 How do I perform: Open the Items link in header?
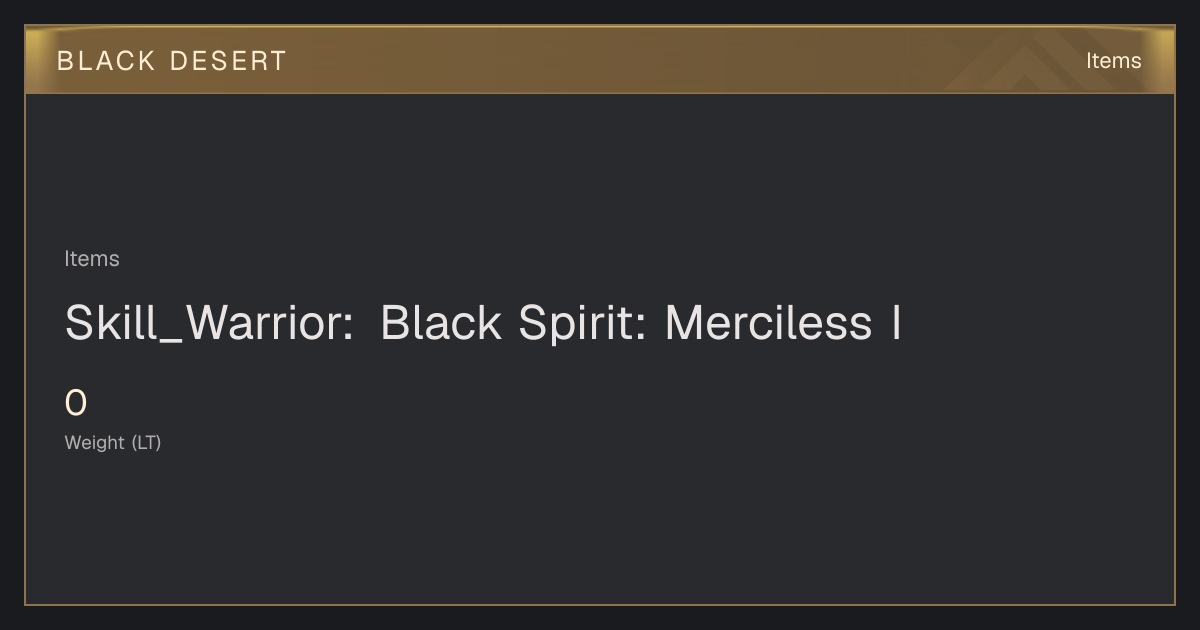pos(1113,61)
